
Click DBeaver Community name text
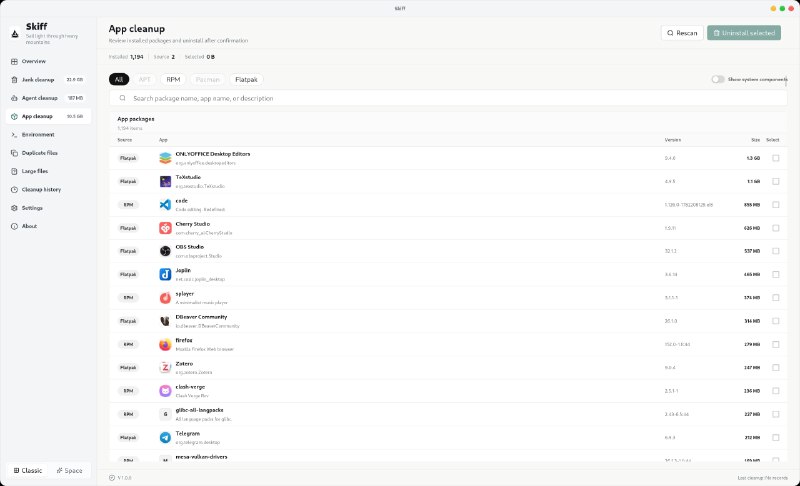(x=201, y=317)
